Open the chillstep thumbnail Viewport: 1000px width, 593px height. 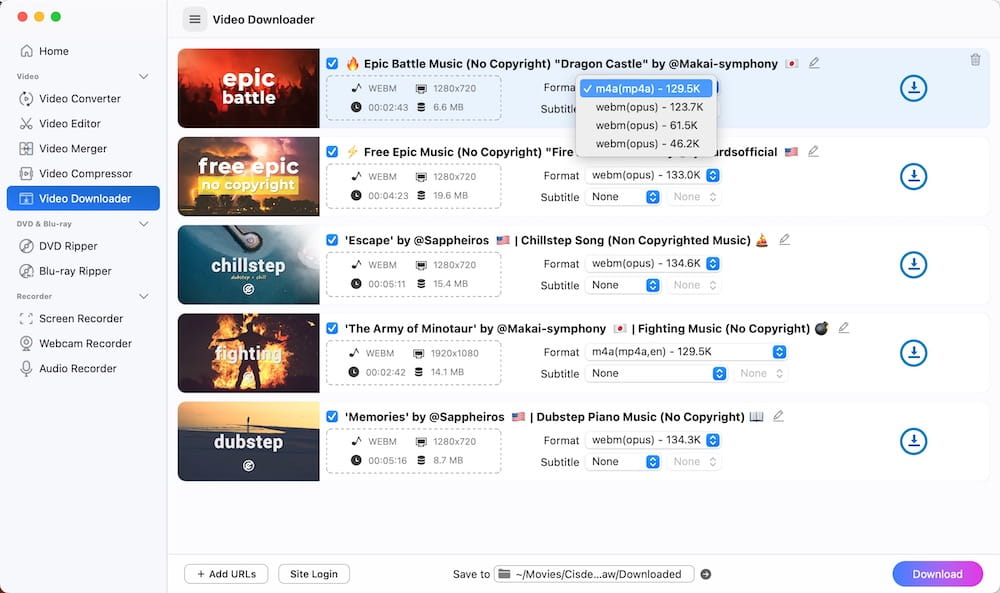(249, 265)
